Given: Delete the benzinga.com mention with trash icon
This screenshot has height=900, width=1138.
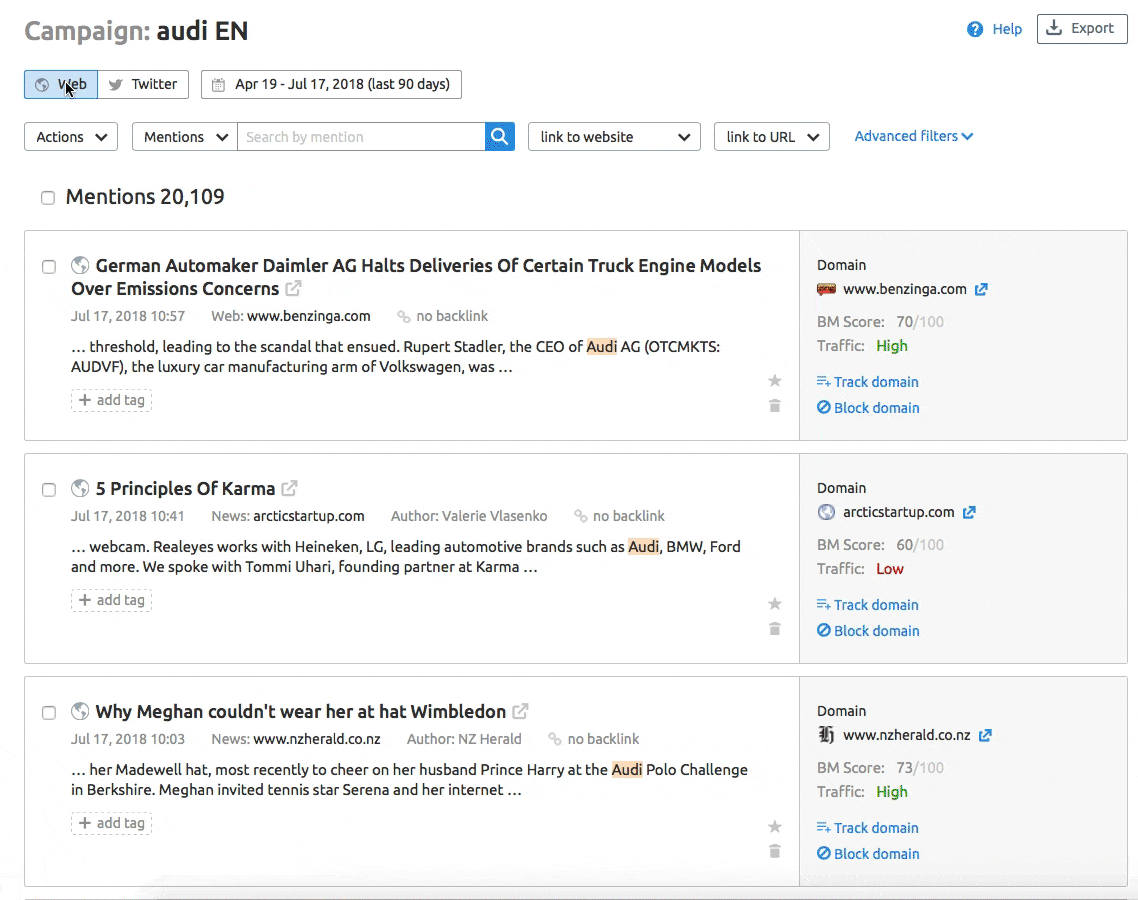Looking at the screenshot, I should (x=774, y=406).
